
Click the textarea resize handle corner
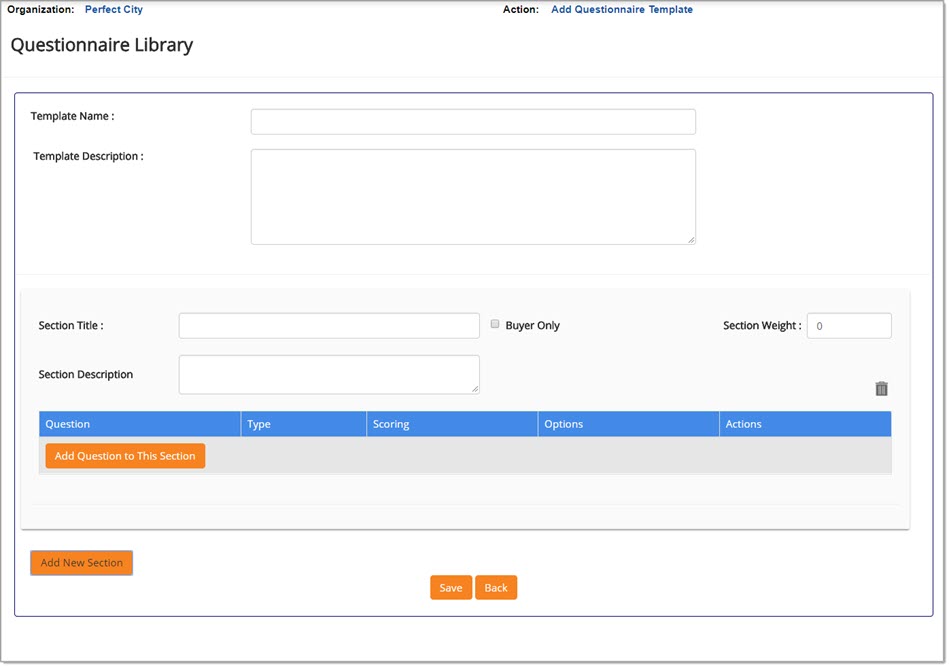(691, 238)
